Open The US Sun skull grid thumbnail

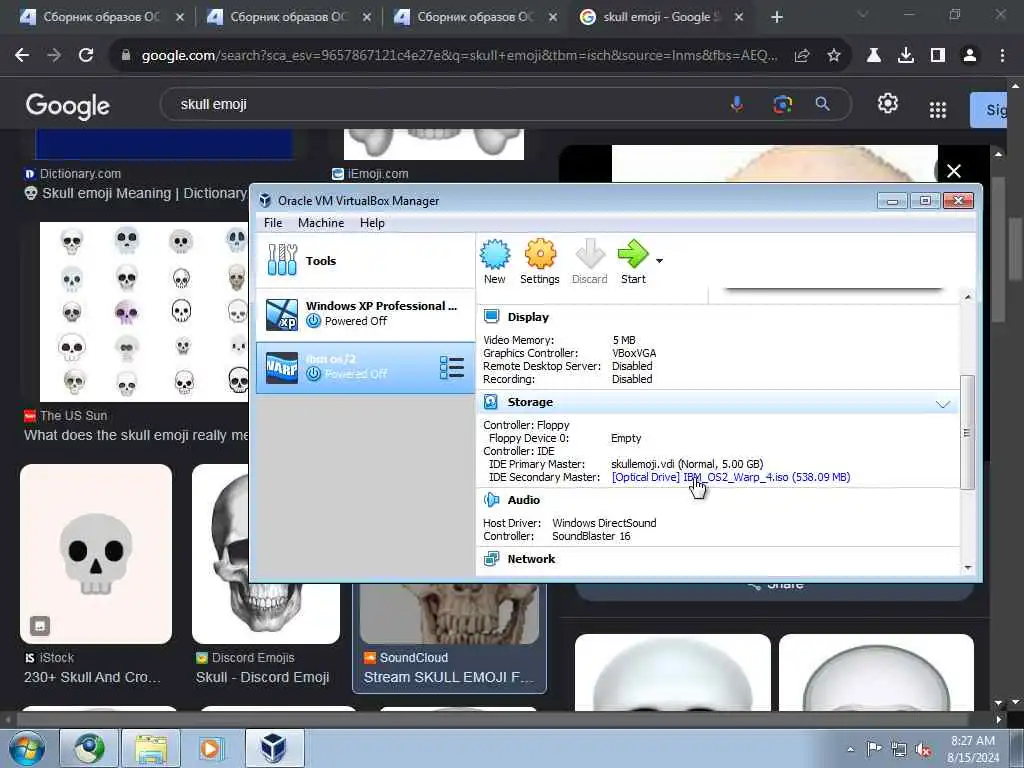coord(144,312)
